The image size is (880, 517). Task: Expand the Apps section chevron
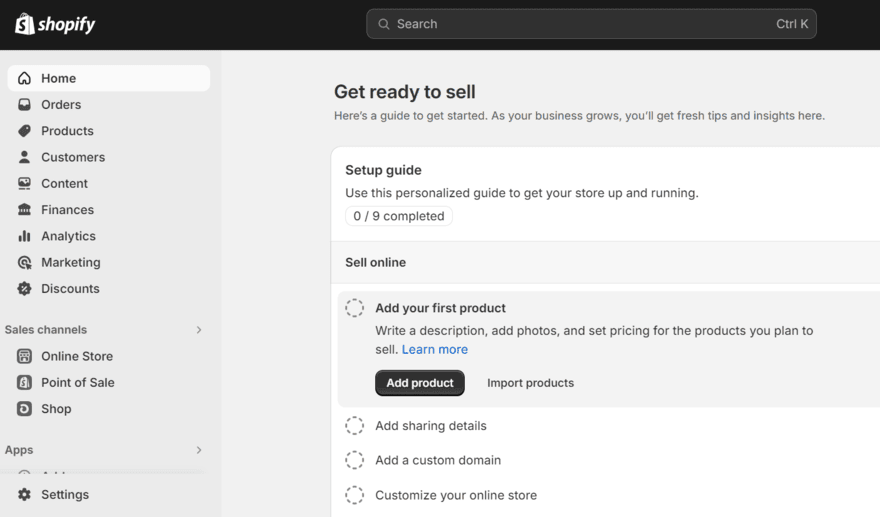(x=199, y=450)
